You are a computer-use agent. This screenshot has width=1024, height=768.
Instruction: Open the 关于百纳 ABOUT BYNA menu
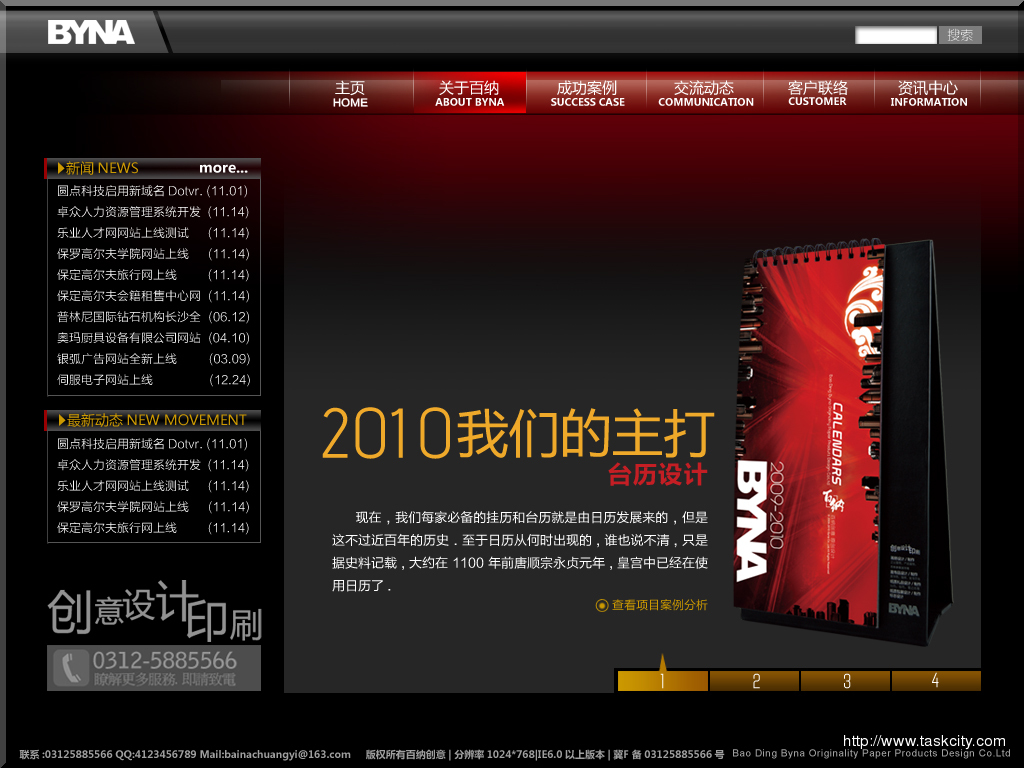pyautogui.click(x=469, y=94)
